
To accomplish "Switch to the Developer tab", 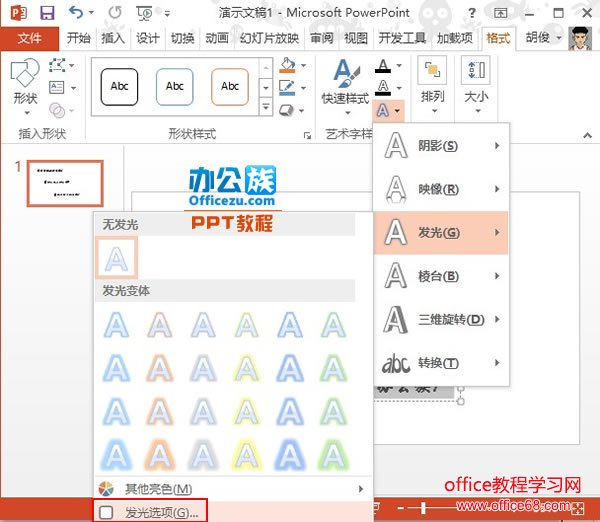I will tap(402, 38).
